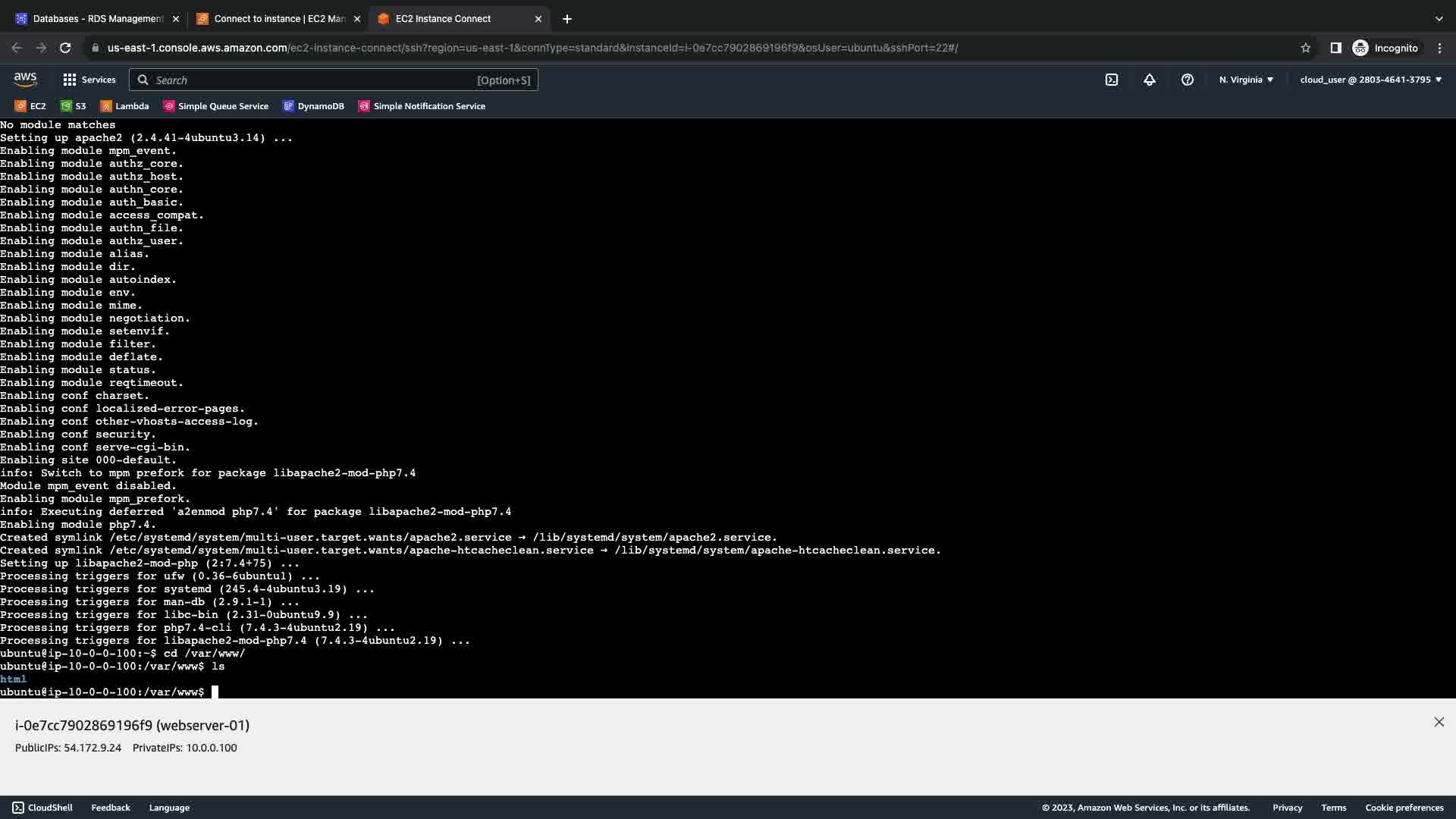Open the DynamoDB favorites shortcut
Viewport: 1456px width, 819px height.
313,106
